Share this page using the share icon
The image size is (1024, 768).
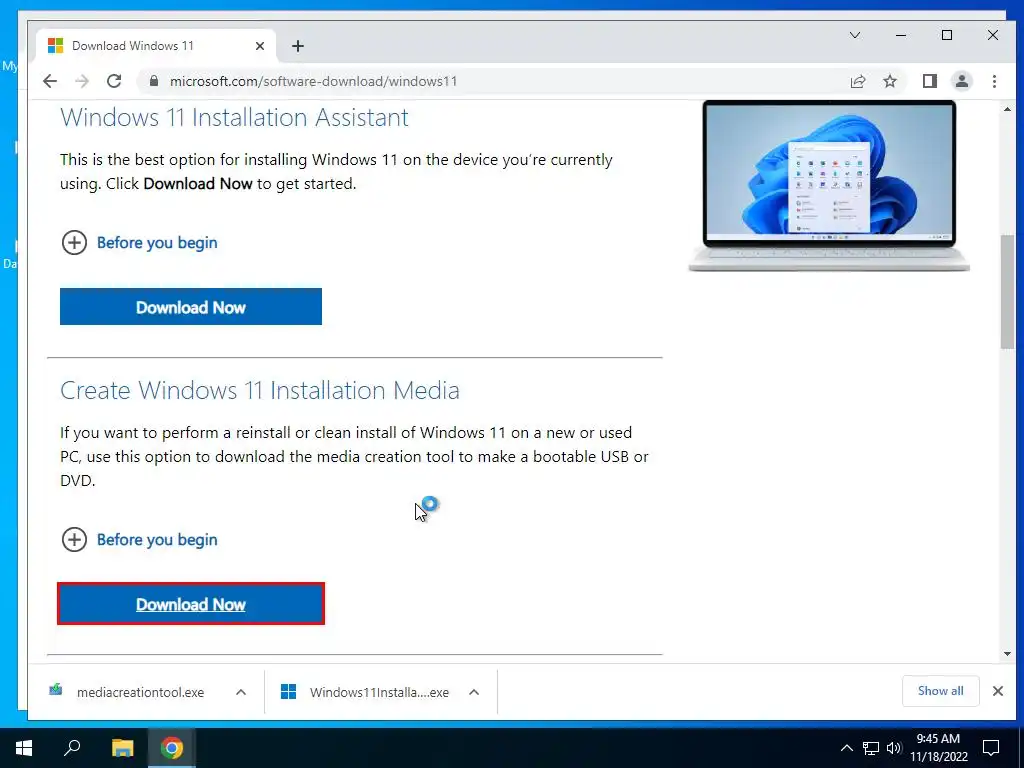click(857, 81)
